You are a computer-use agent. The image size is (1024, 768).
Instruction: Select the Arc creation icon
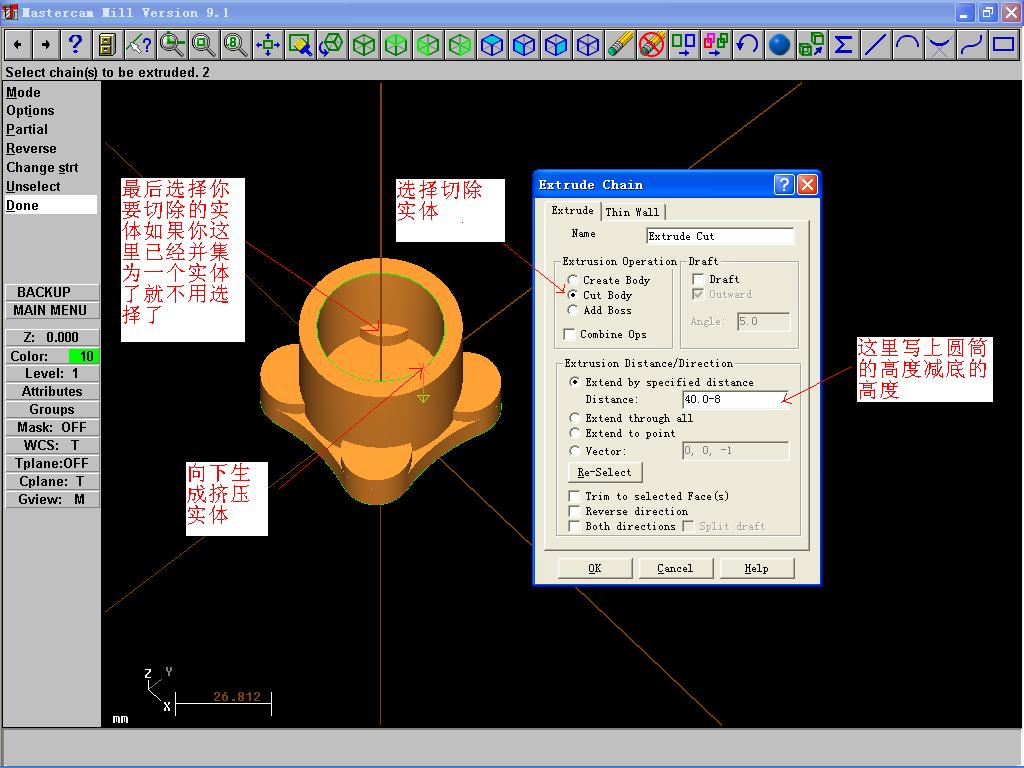coord(908,45)
